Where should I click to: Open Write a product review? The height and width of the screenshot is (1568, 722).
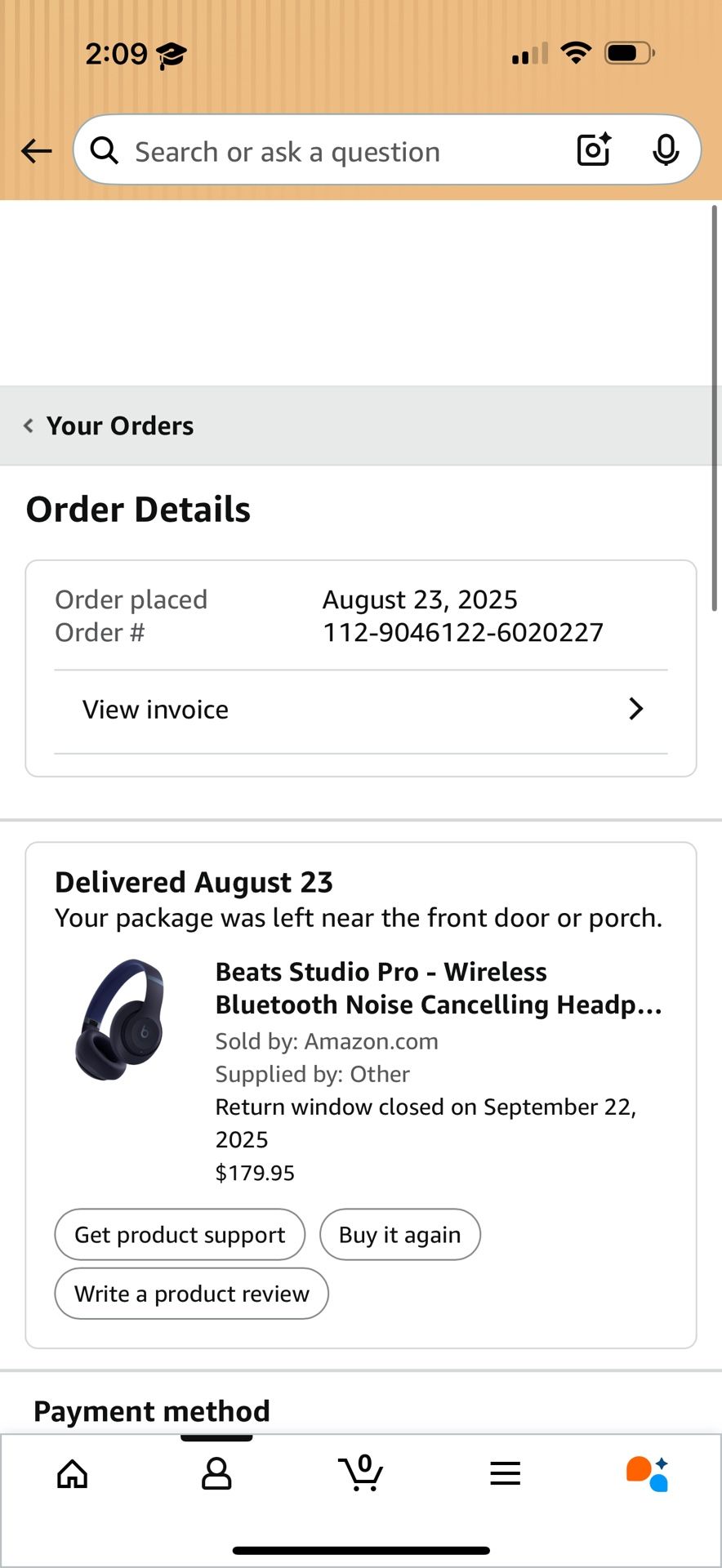(190, 1294)
